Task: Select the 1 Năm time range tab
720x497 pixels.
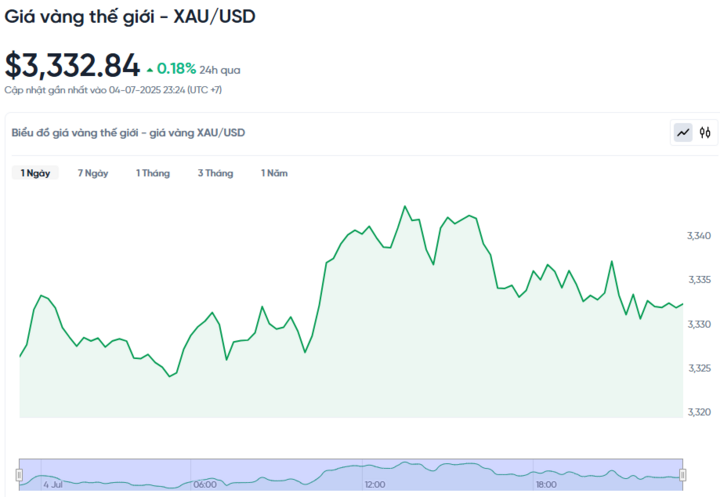Action: 274,173
